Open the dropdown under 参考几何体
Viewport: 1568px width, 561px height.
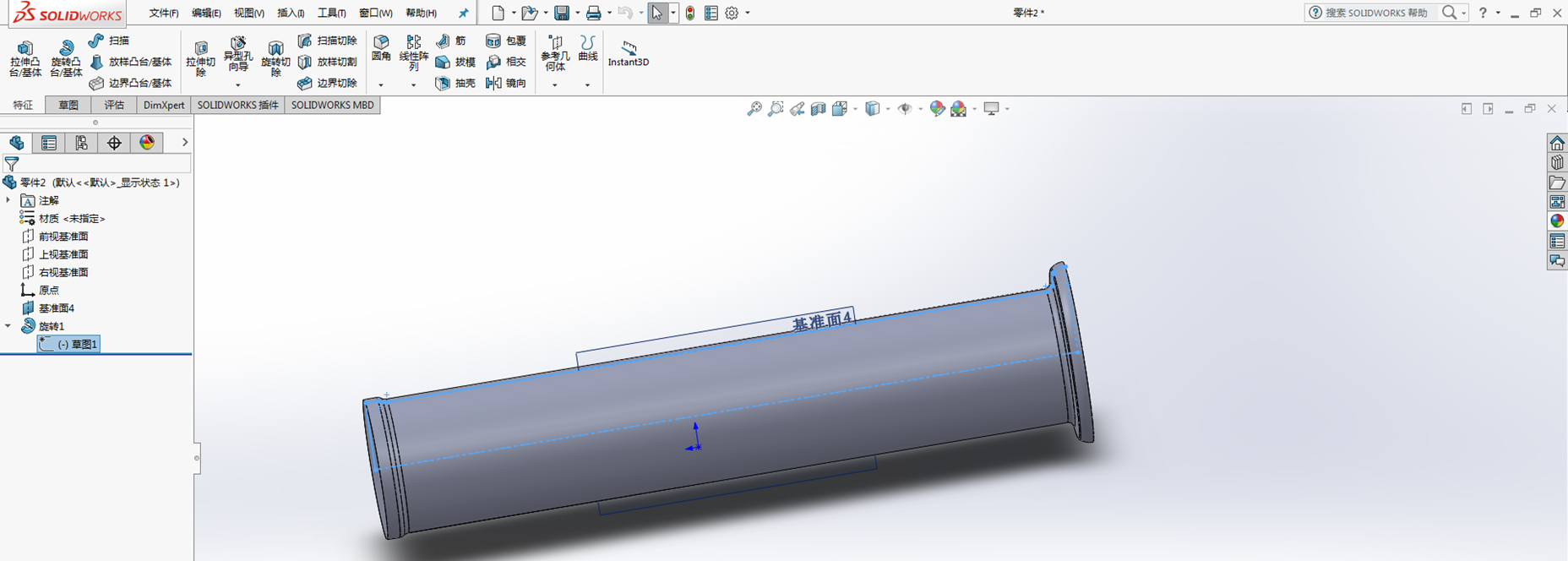[555, 84]
